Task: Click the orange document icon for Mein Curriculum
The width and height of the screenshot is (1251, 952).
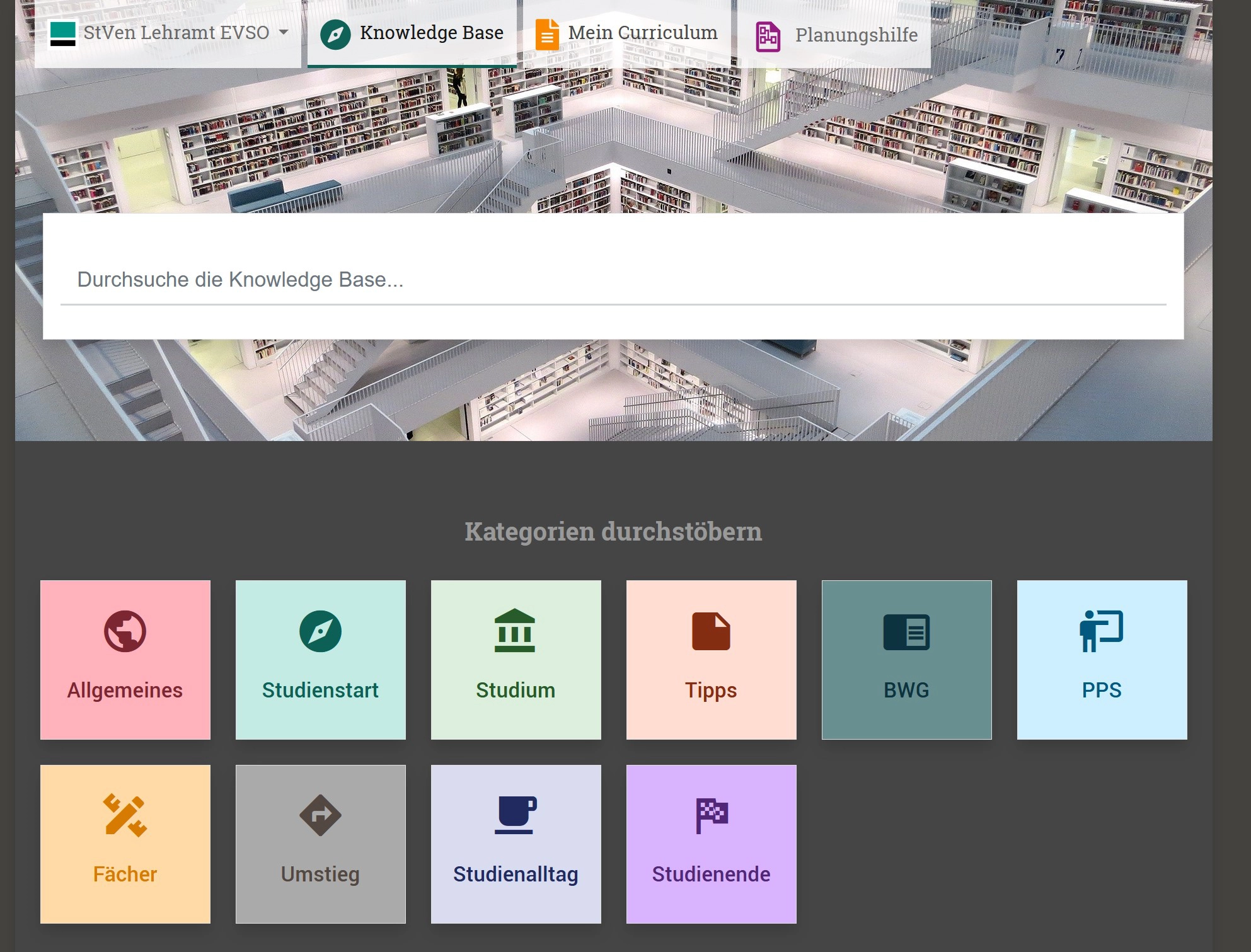Action: click(x=546, y=35)
